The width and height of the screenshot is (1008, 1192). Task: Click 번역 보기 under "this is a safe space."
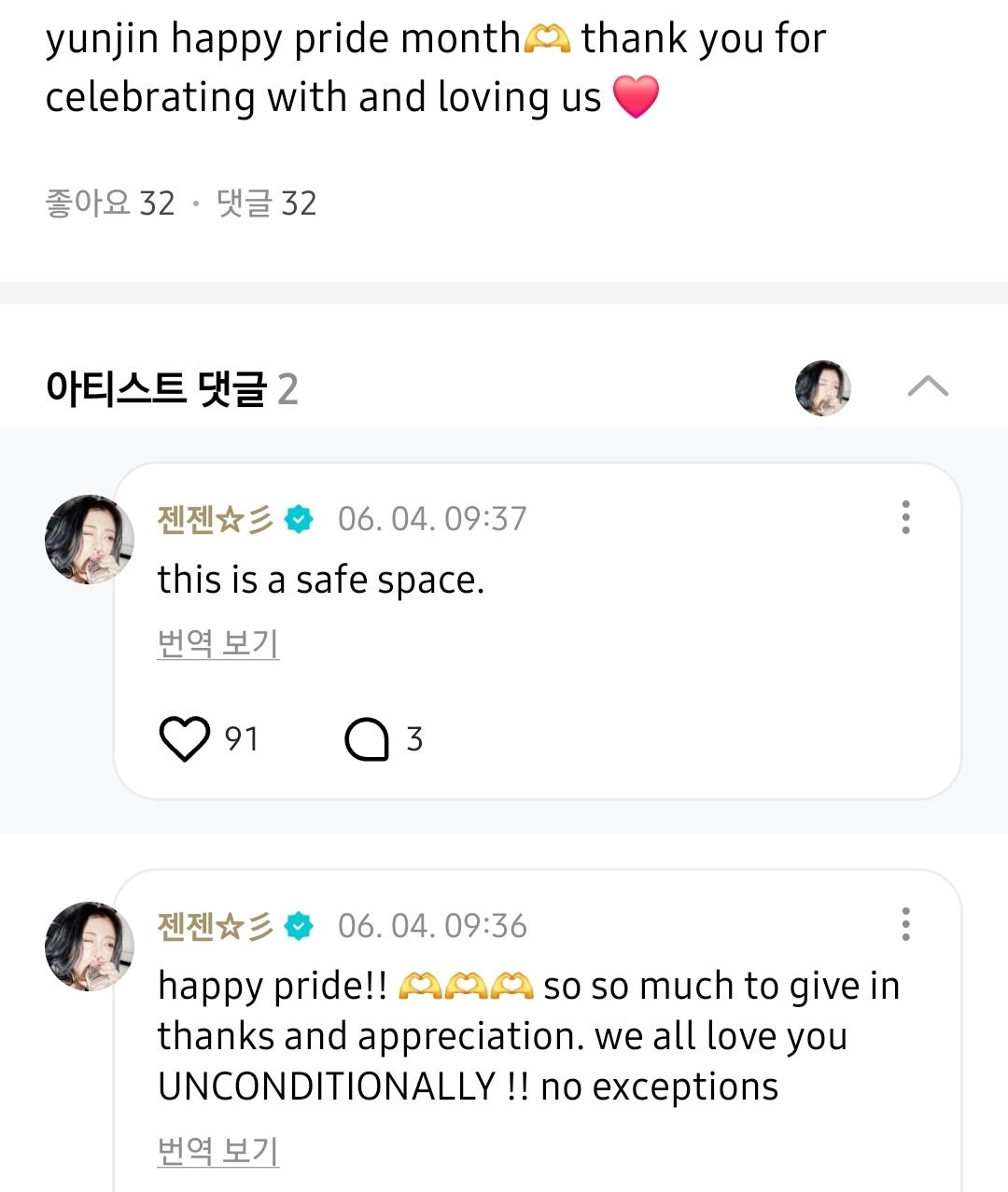[218, 643]
